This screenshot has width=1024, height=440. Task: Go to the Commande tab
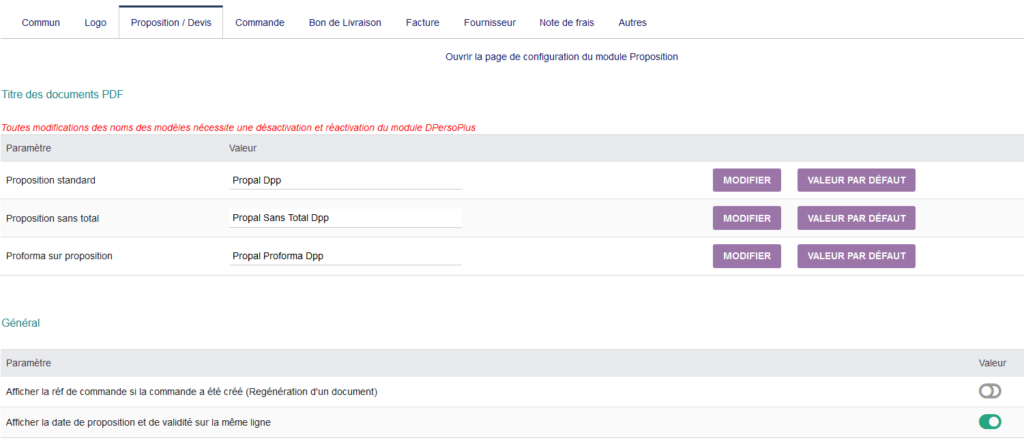click(260, 22)
